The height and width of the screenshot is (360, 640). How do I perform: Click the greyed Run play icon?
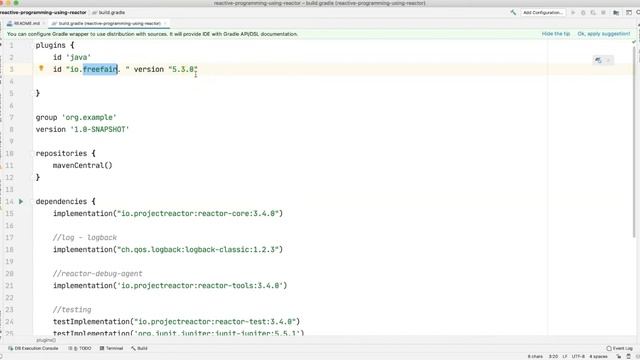tap(573, 13)
